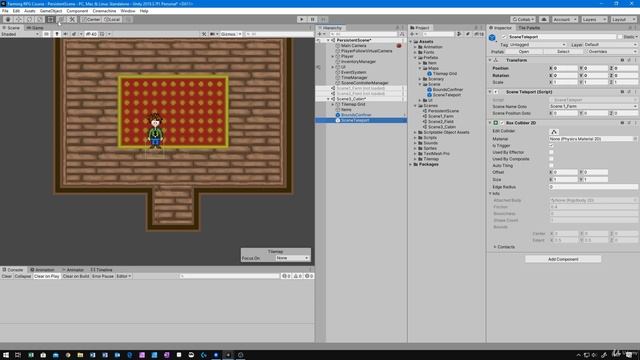
Task: Open the Layers dropdown in top toolbar
Action: click(x=594, y=19)
